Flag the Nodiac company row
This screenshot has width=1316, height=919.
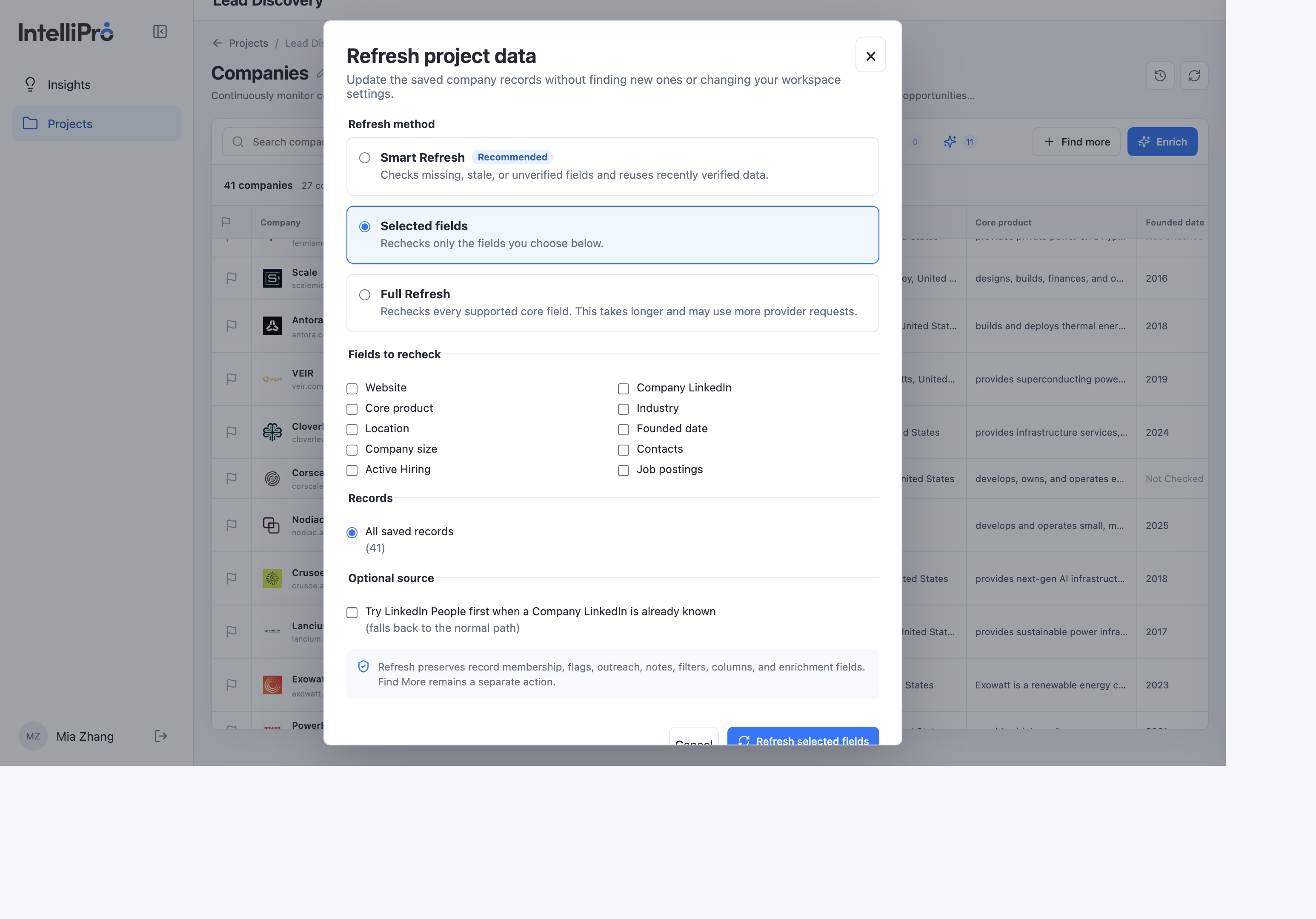tap(232, 525)
